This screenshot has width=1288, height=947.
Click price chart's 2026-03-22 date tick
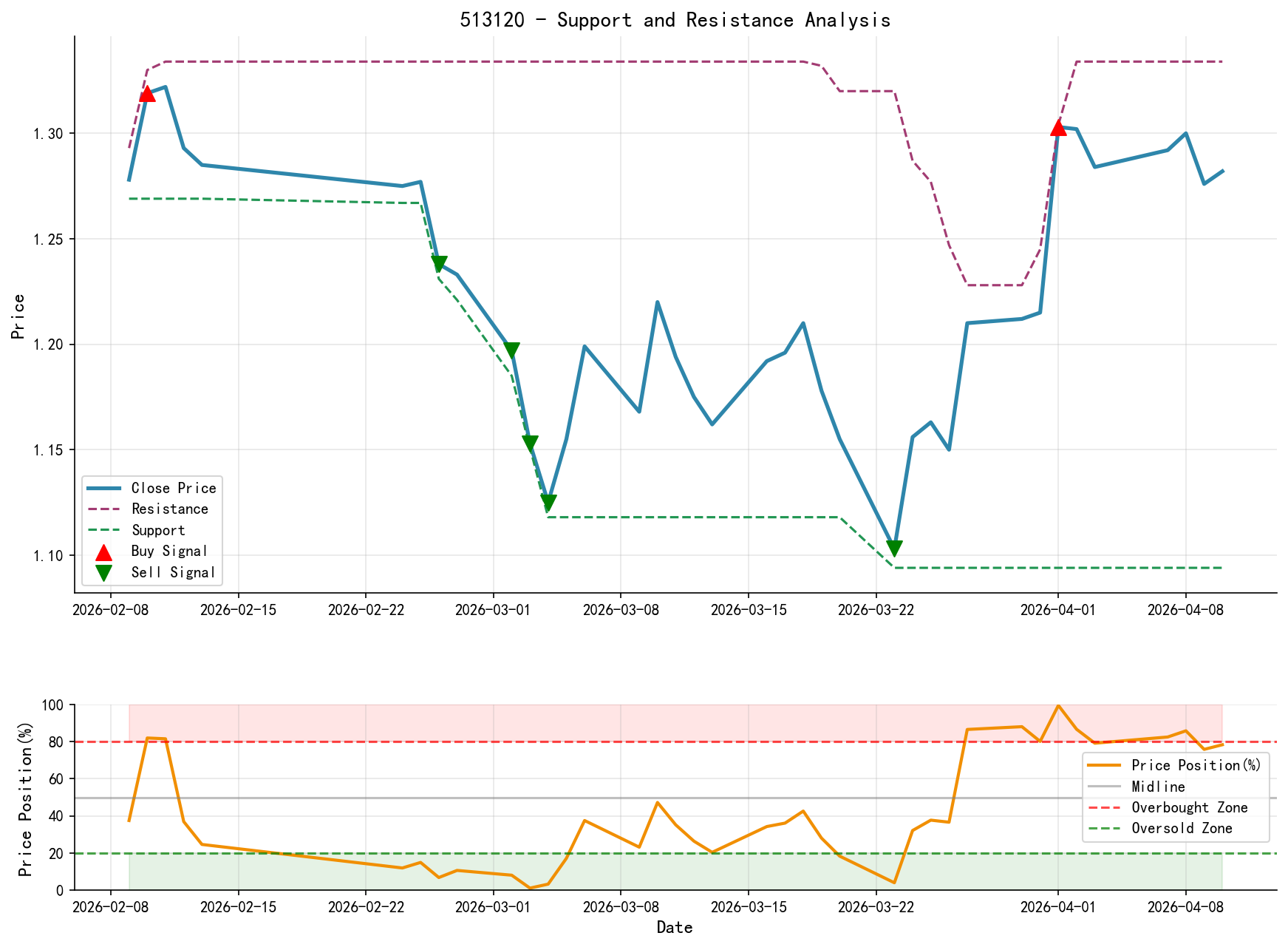click(x=876, y=610)
